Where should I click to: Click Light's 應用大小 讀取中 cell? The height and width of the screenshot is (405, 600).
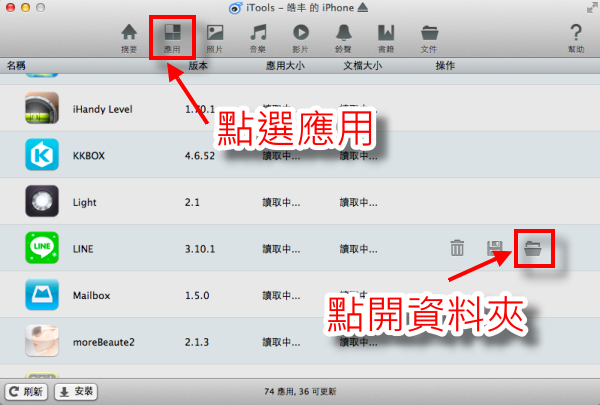(281, 202)
